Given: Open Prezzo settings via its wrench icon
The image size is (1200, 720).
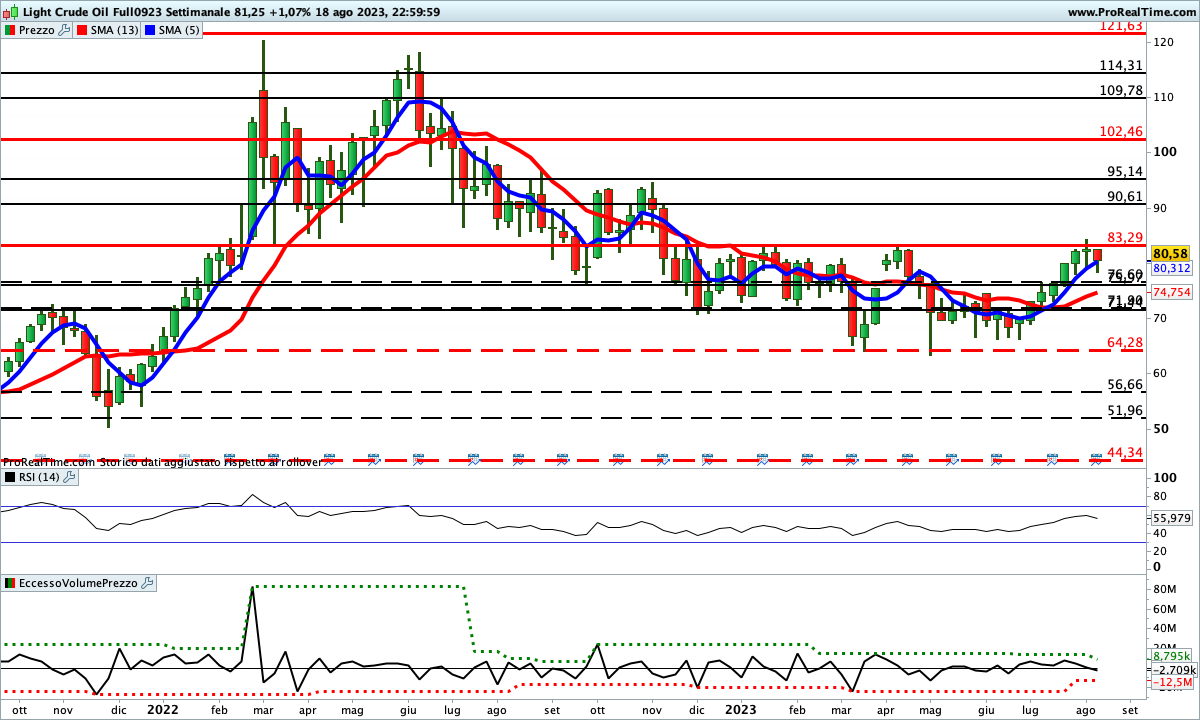Looking at the screenshot, I should coord(65,30).
